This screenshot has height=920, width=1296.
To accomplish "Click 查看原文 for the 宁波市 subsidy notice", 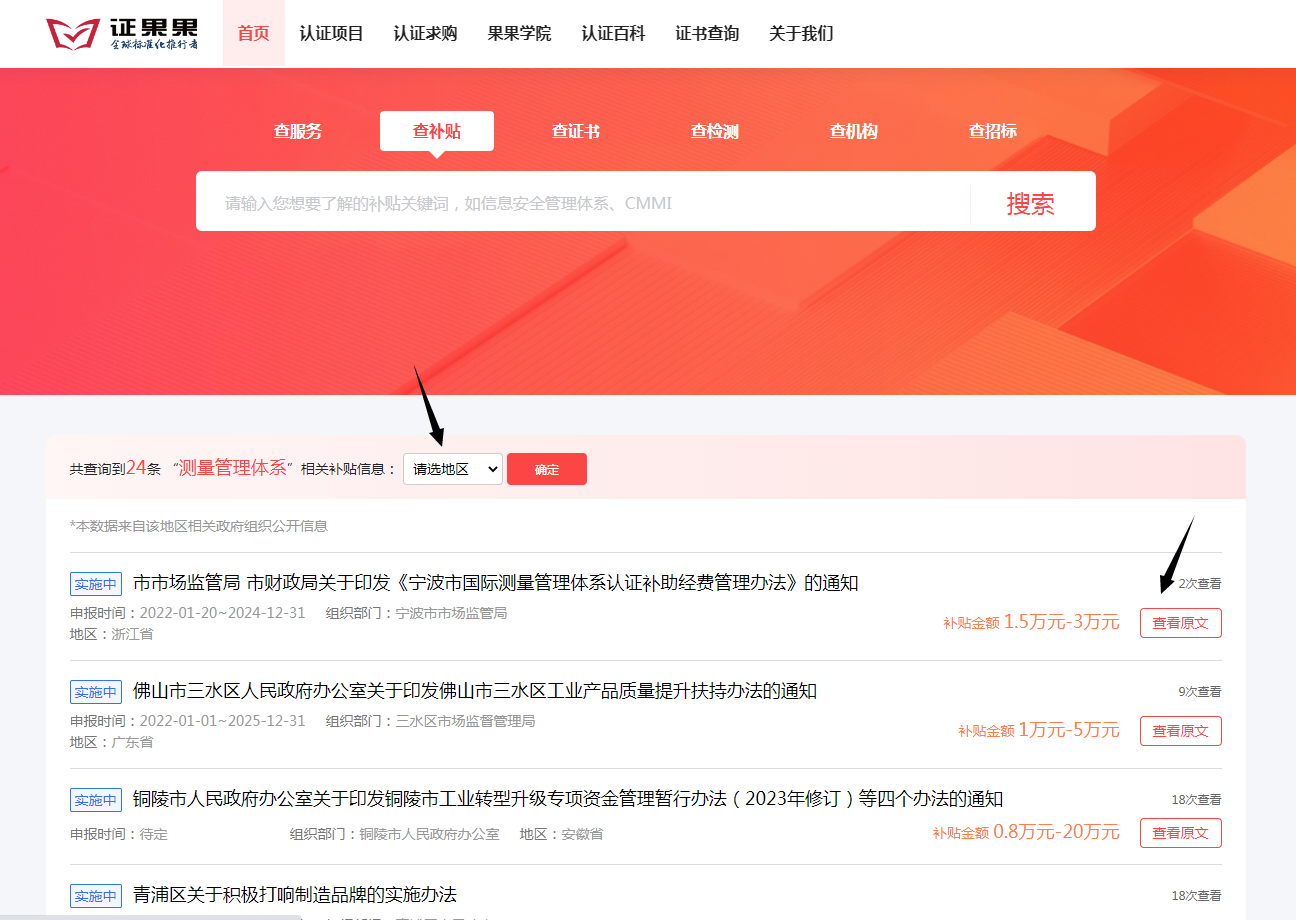I will pos(1180,623).
